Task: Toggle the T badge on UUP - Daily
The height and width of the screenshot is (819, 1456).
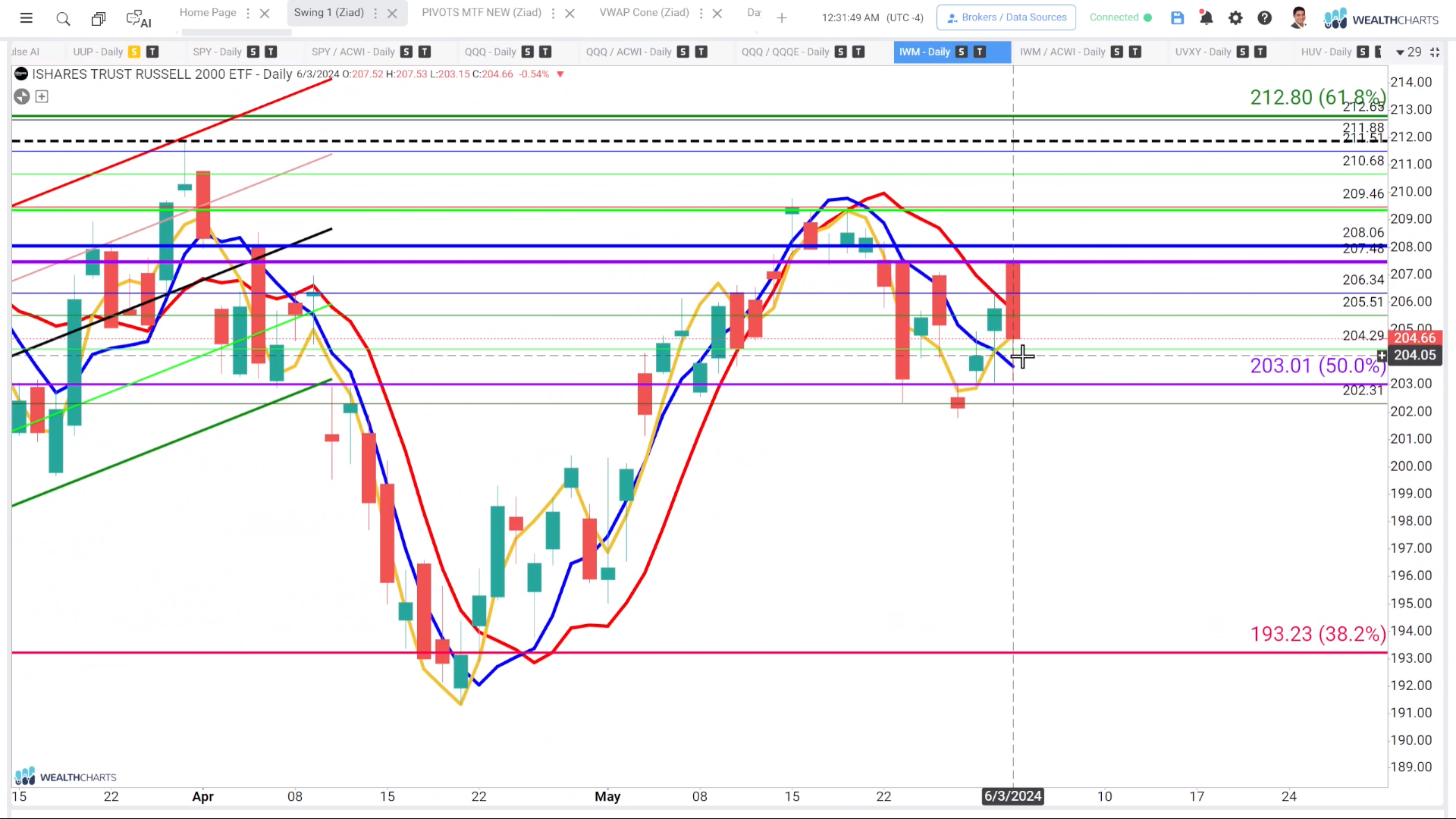Action: pyautogui.click(x=152, y=52)
